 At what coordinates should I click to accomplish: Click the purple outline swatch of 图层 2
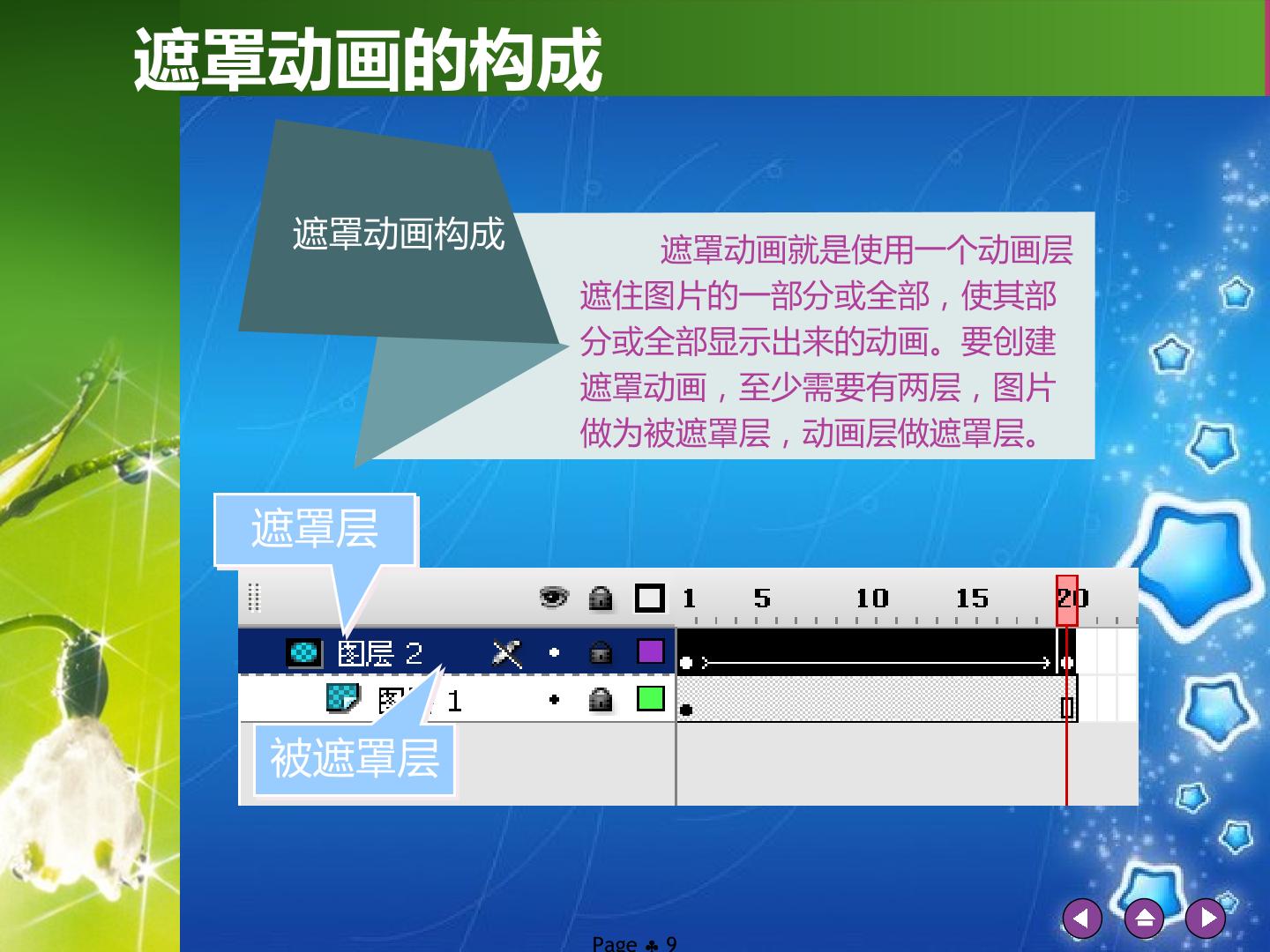point(650,652)
